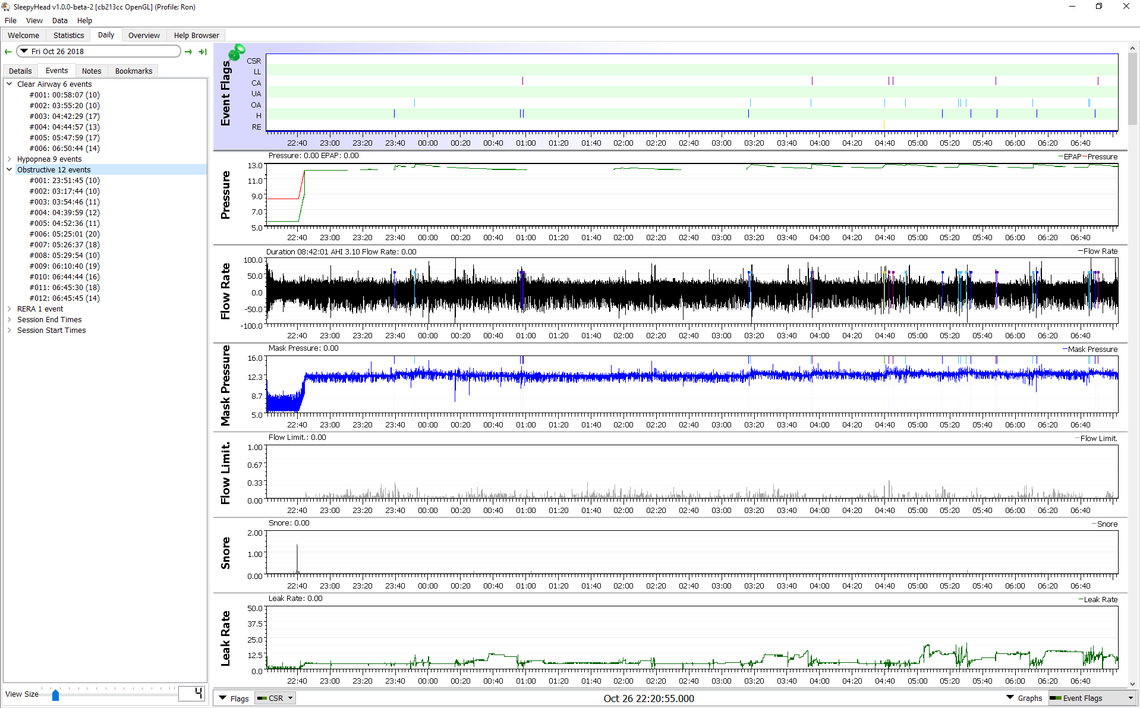This screenshot has height=708, width=1140.
Task: Select Obstructive event #001: 23:51:45 (10)
Action: click(x=65, y=180)
